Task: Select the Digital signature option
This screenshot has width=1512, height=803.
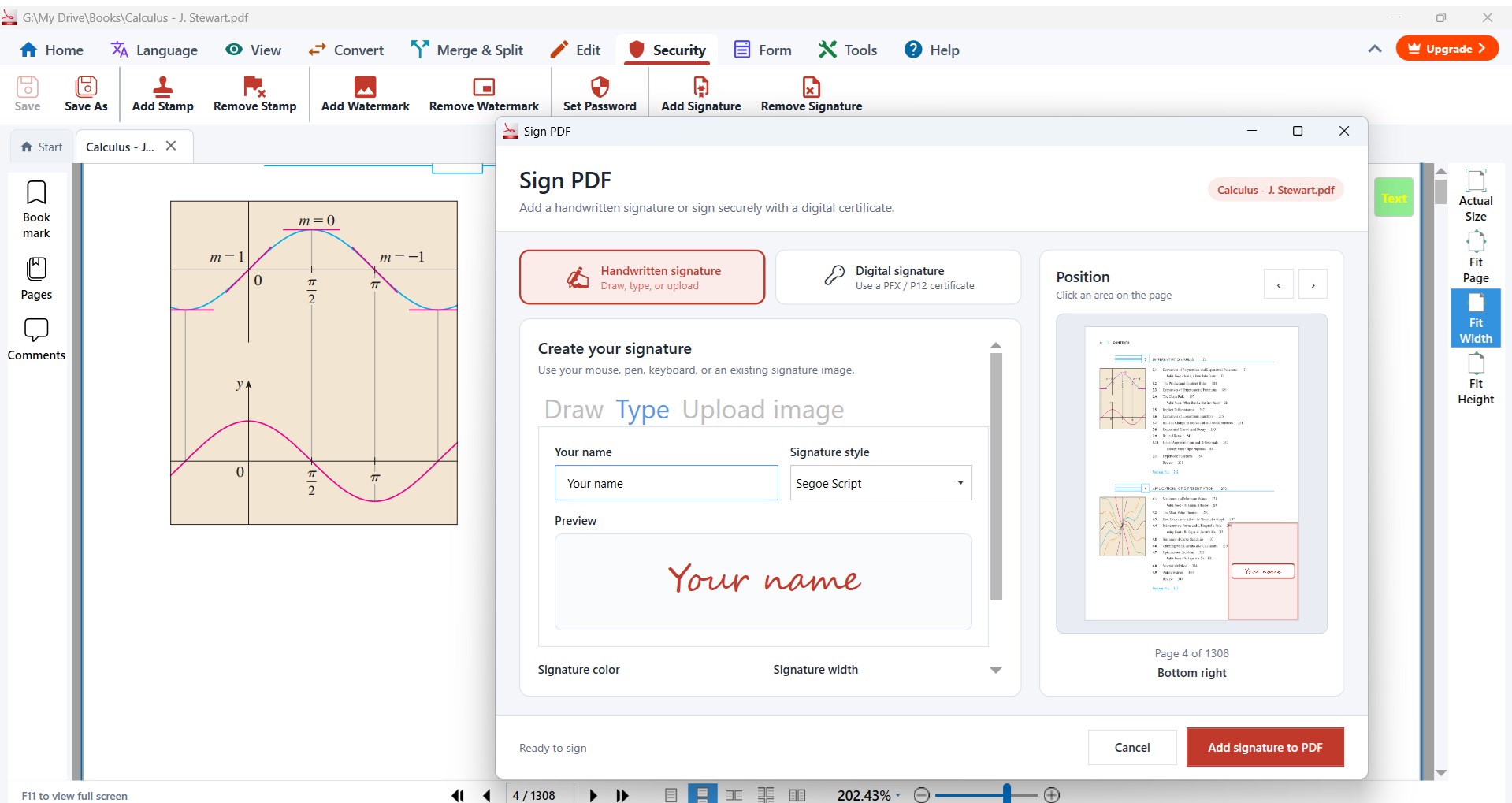Action: 898,277
